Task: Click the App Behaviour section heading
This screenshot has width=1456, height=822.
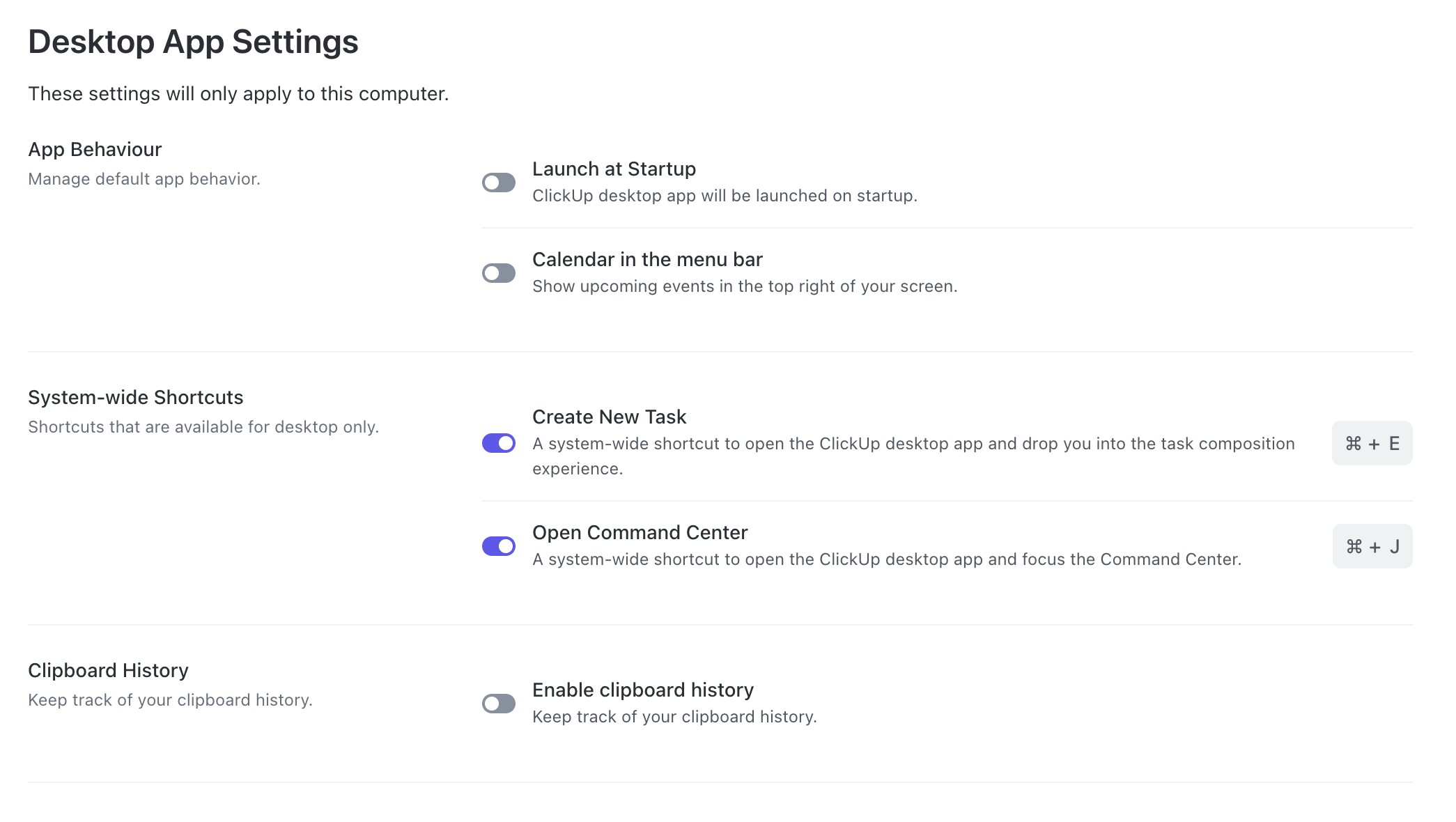Action: pyautogui.click(x=95, y=150)
